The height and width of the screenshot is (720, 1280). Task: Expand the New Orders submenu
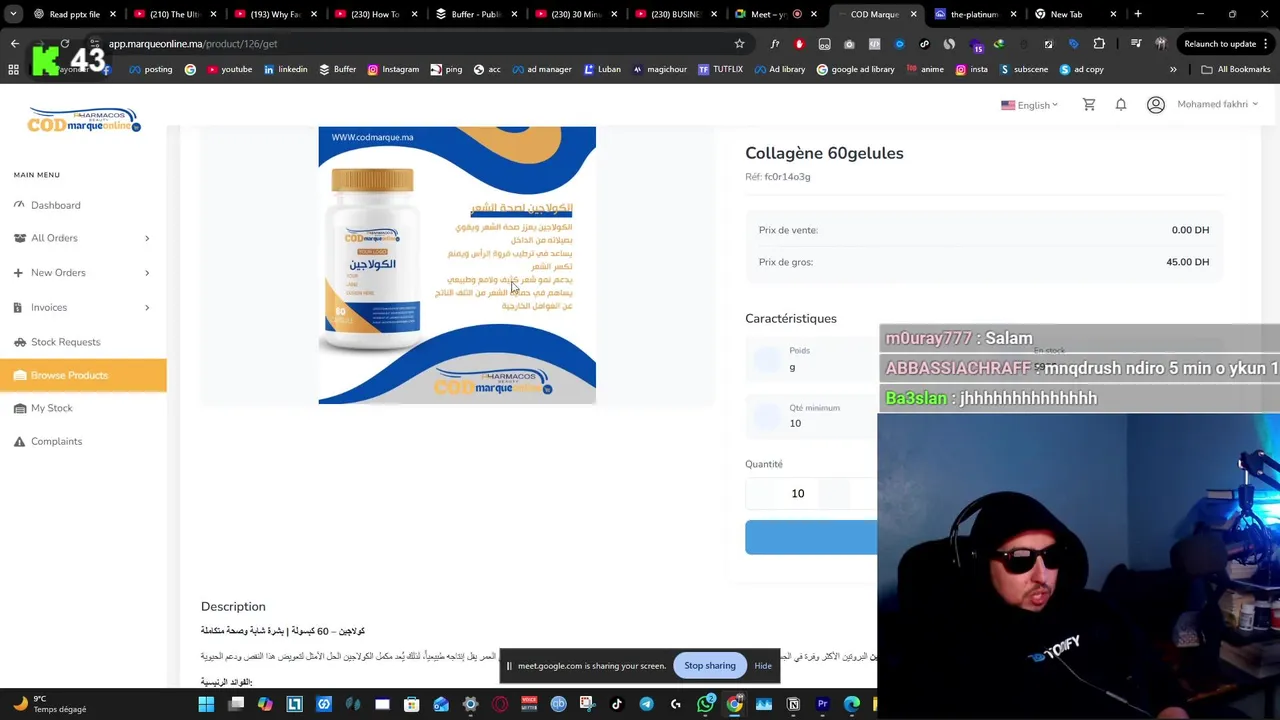(83, 273)
